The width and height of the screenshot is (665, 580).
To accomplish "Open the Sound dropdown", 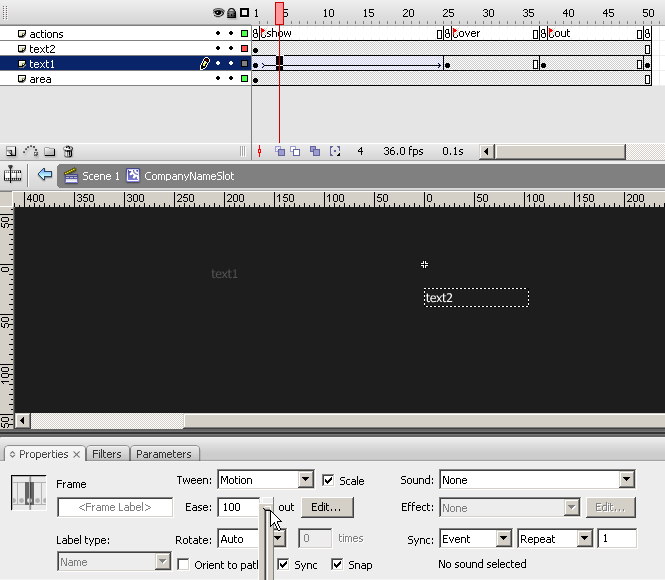I will (x=626, y=480).
